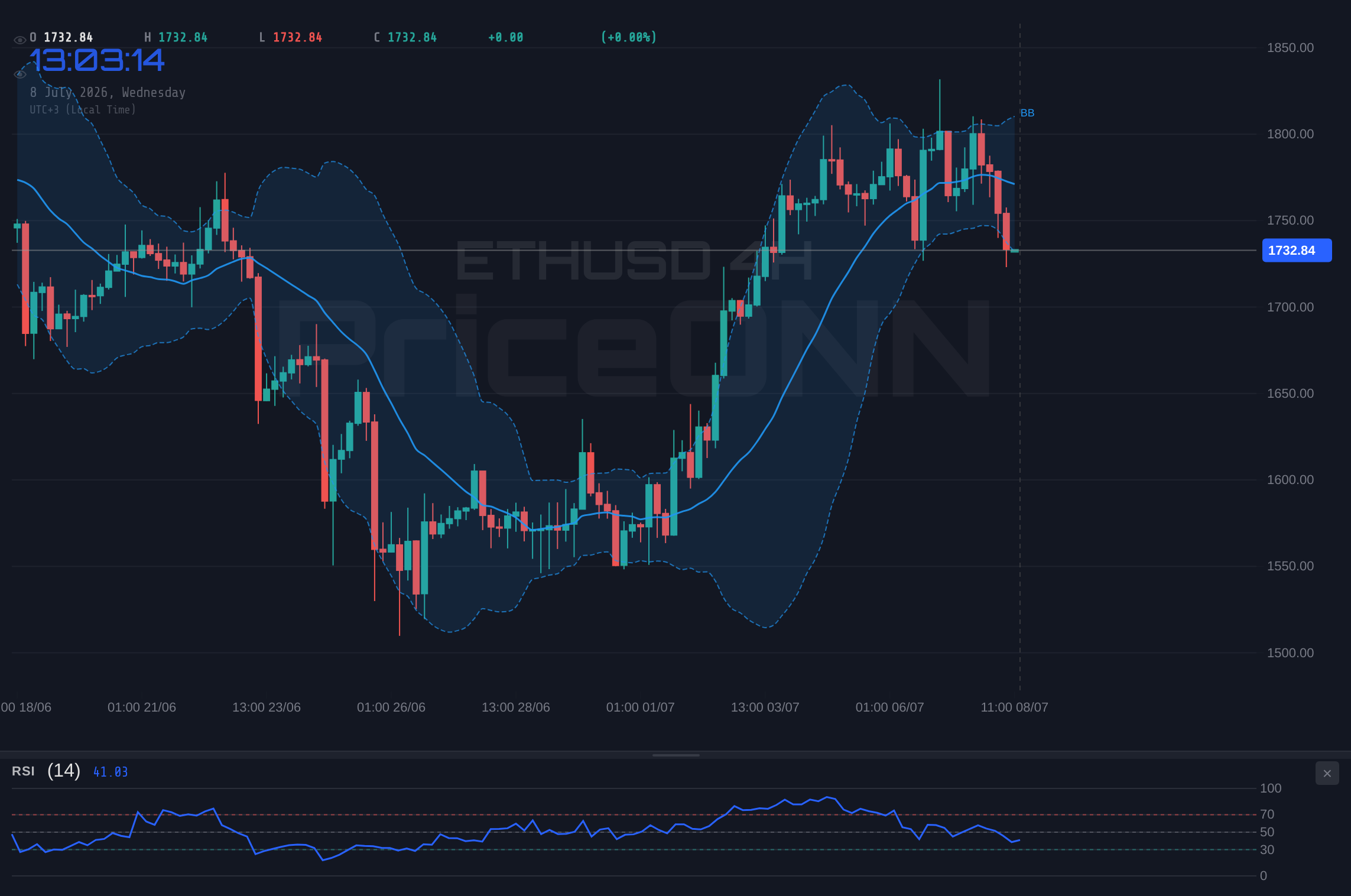
Task: Click the 1650.00 price axis label
Action: pyautogui.click(x=1290, y=394)
